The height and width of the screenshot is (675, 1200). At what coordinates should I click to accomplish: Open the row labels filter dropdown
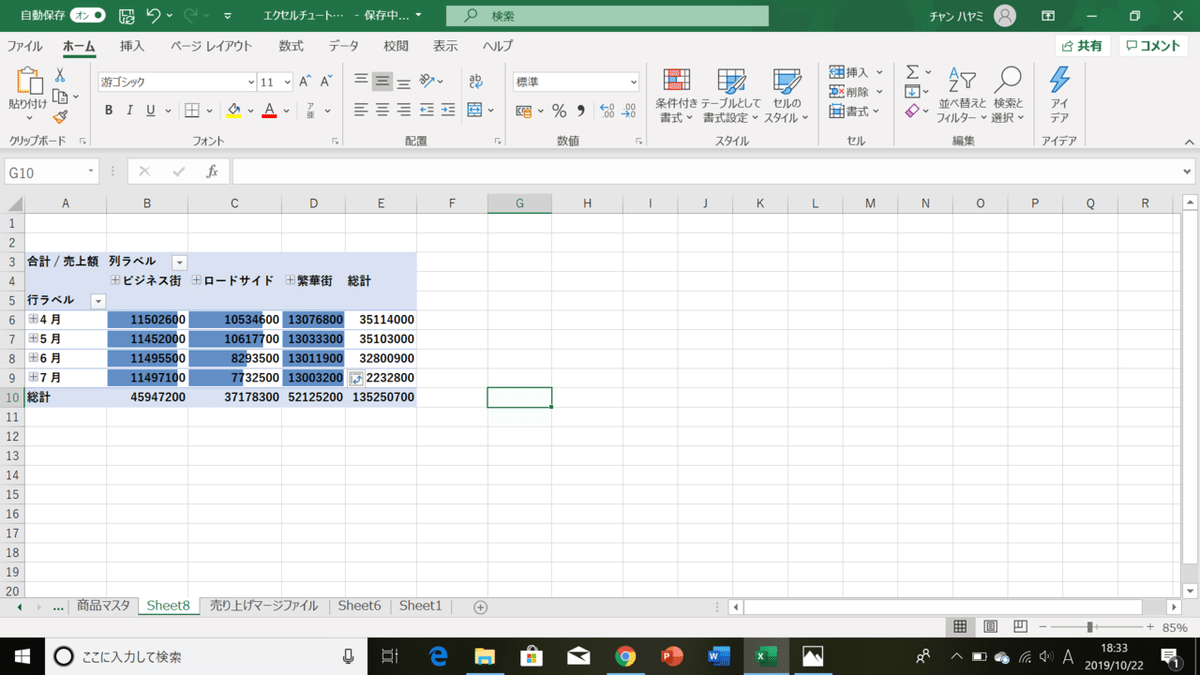coord(98,300)
